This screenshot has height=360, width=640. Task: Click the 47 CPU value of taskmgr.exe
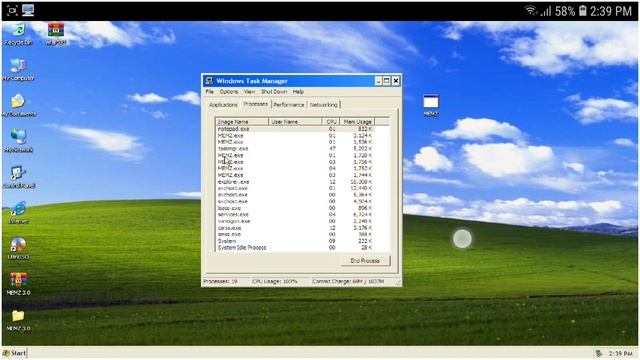point(332,149)
